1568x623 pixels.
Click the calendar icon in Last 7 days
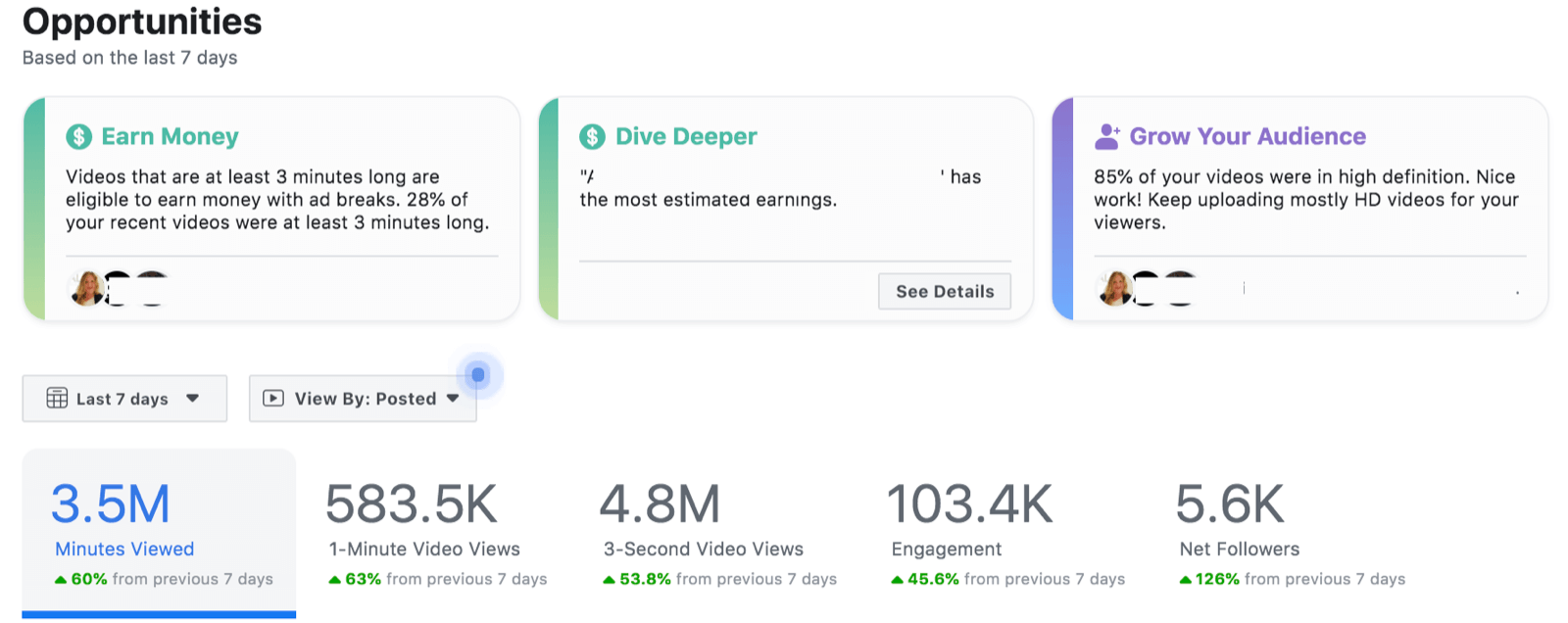[x=57, y=398]
